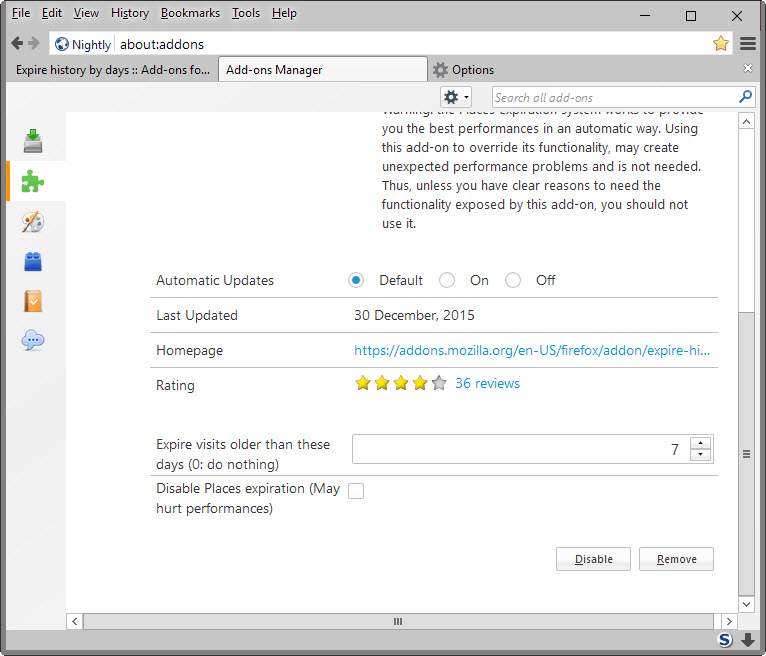Screen dimensions: 766x656
Task: Set Automatic Updates to On
Action: [x=447, y=280]
